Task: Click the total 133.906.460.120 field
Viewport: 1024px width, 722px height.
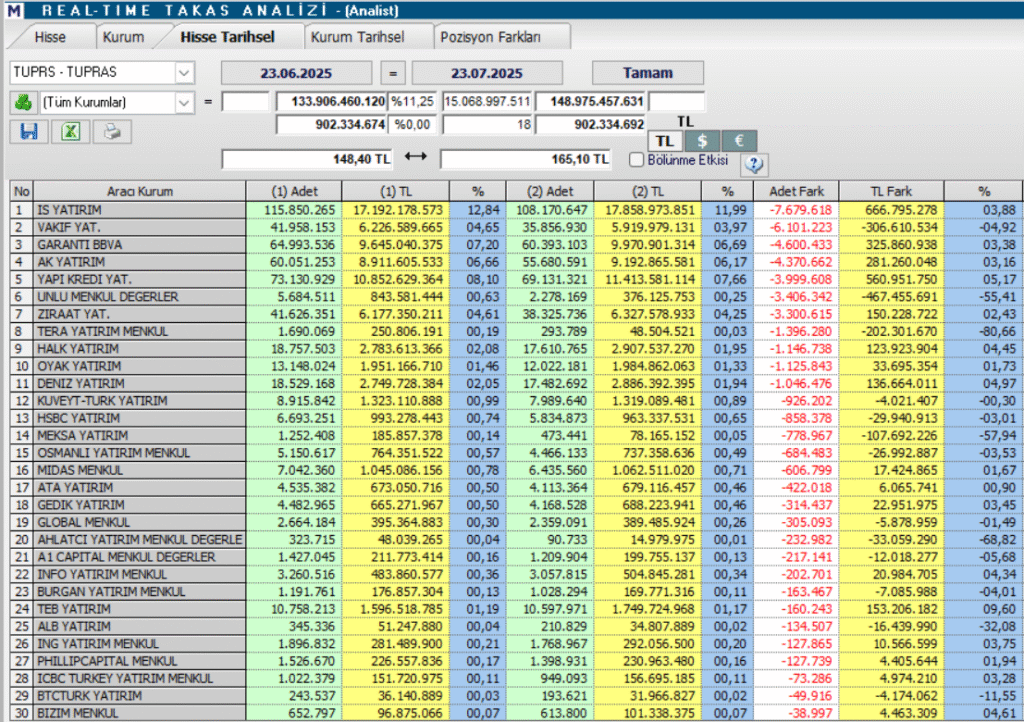Action: pos(332,102)
